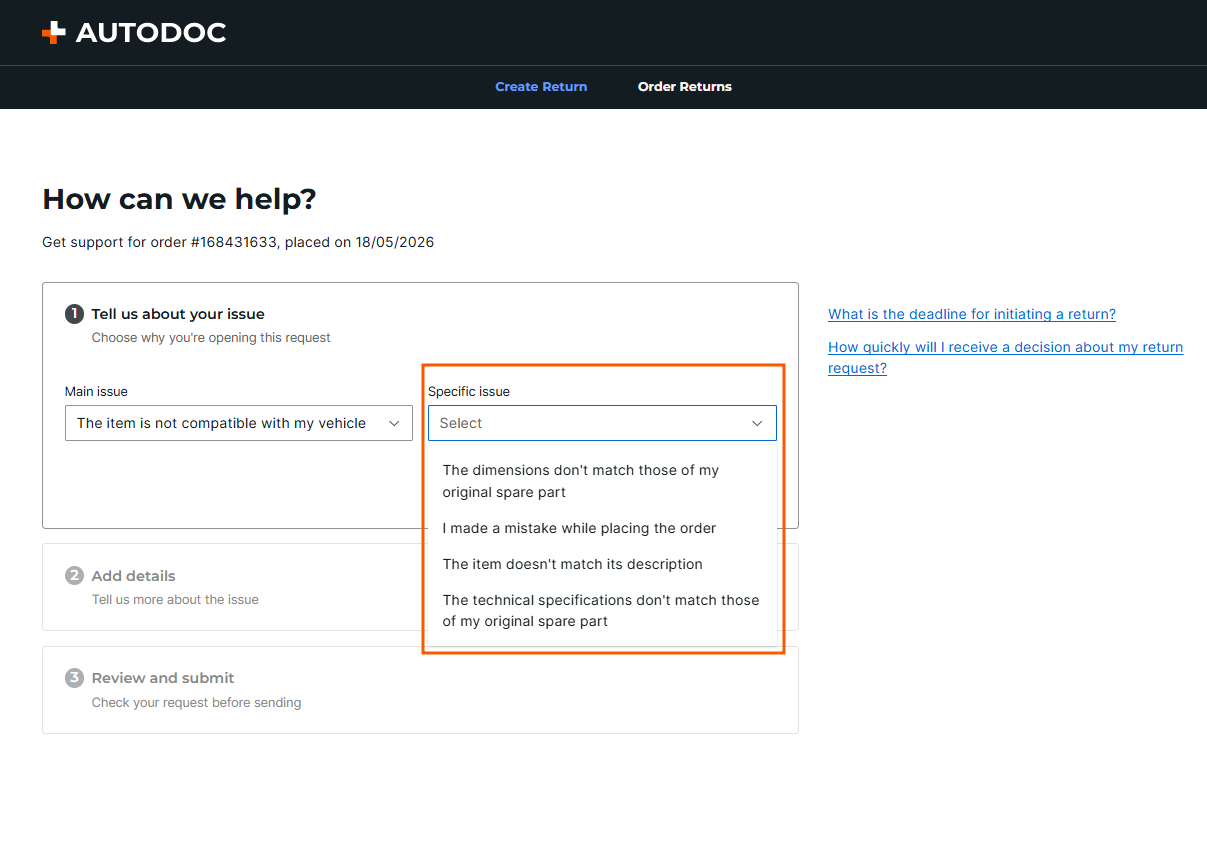This screenshot has height=841, width=1207.
Task: Click the "Add details" step heading
Action: [x=133, y=576]
